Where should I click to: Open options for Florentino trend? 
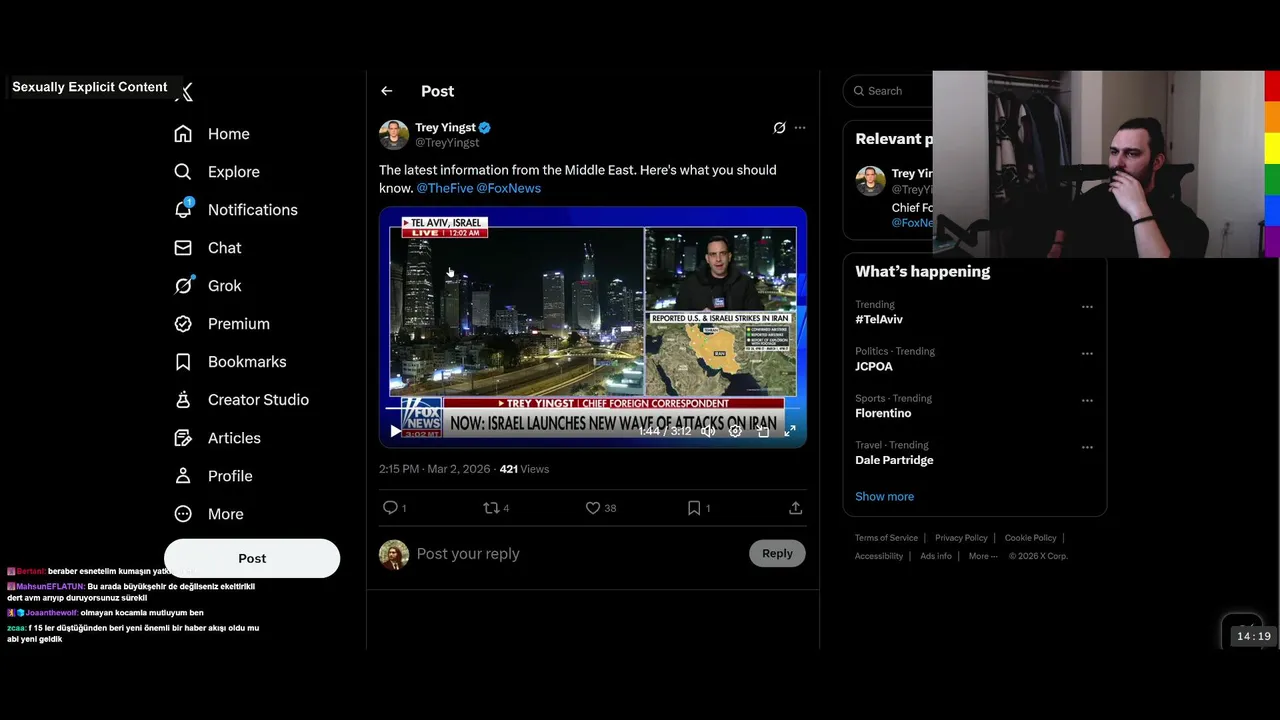click(1087, 401)
